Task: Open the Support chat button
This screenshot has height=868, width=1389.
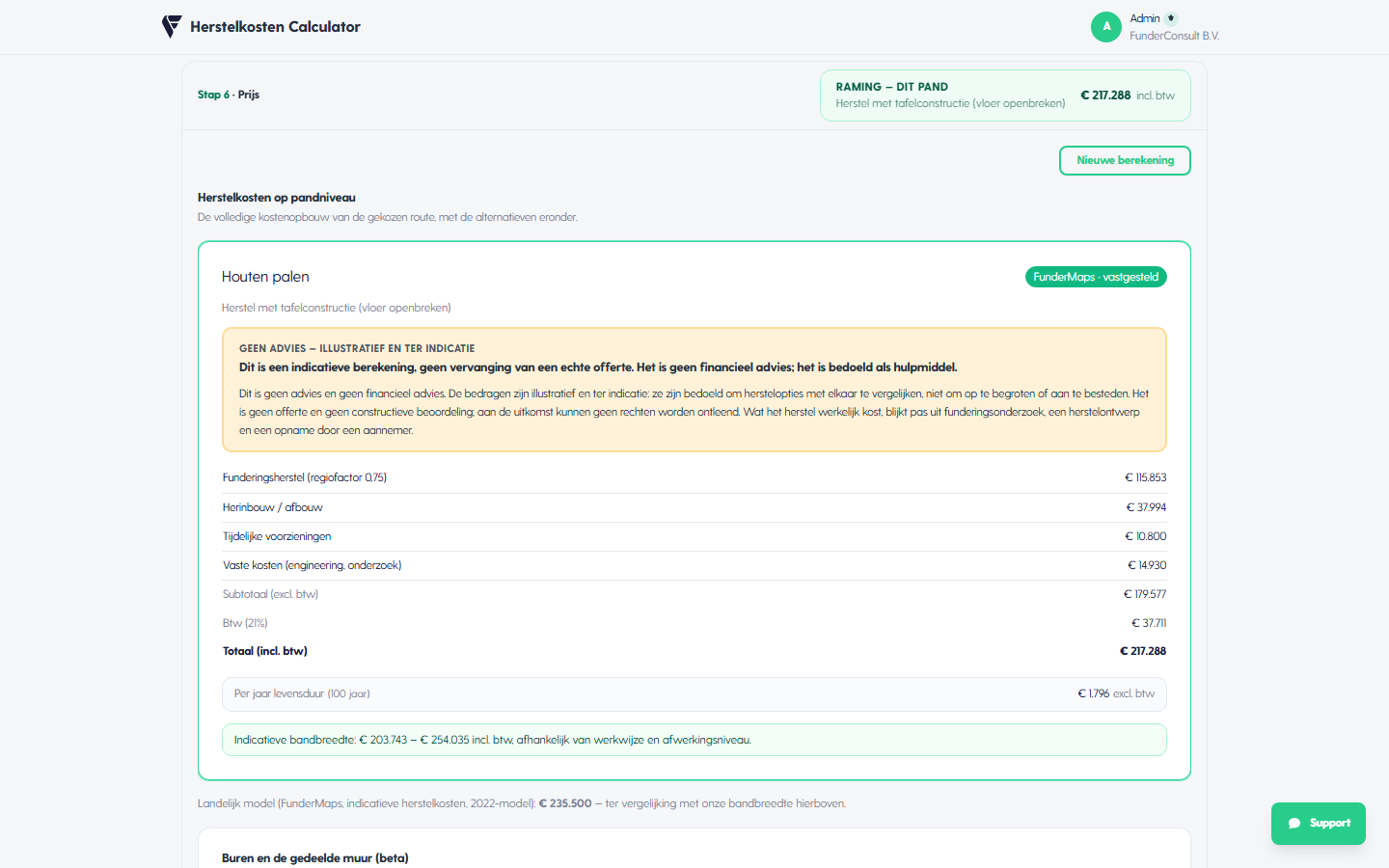Action: tap(1318, 824)
